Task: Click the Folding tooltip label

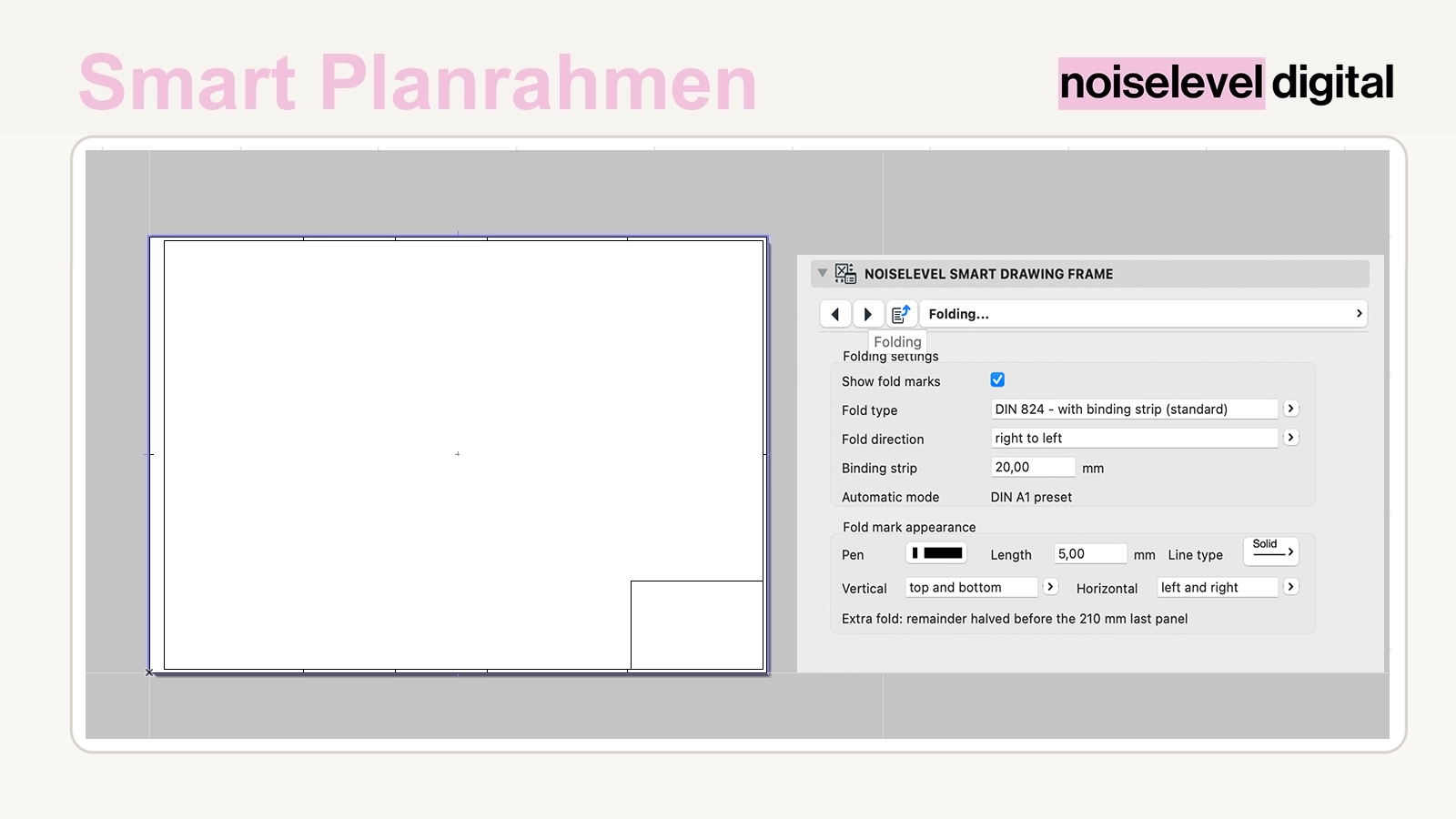Action: 897,342
